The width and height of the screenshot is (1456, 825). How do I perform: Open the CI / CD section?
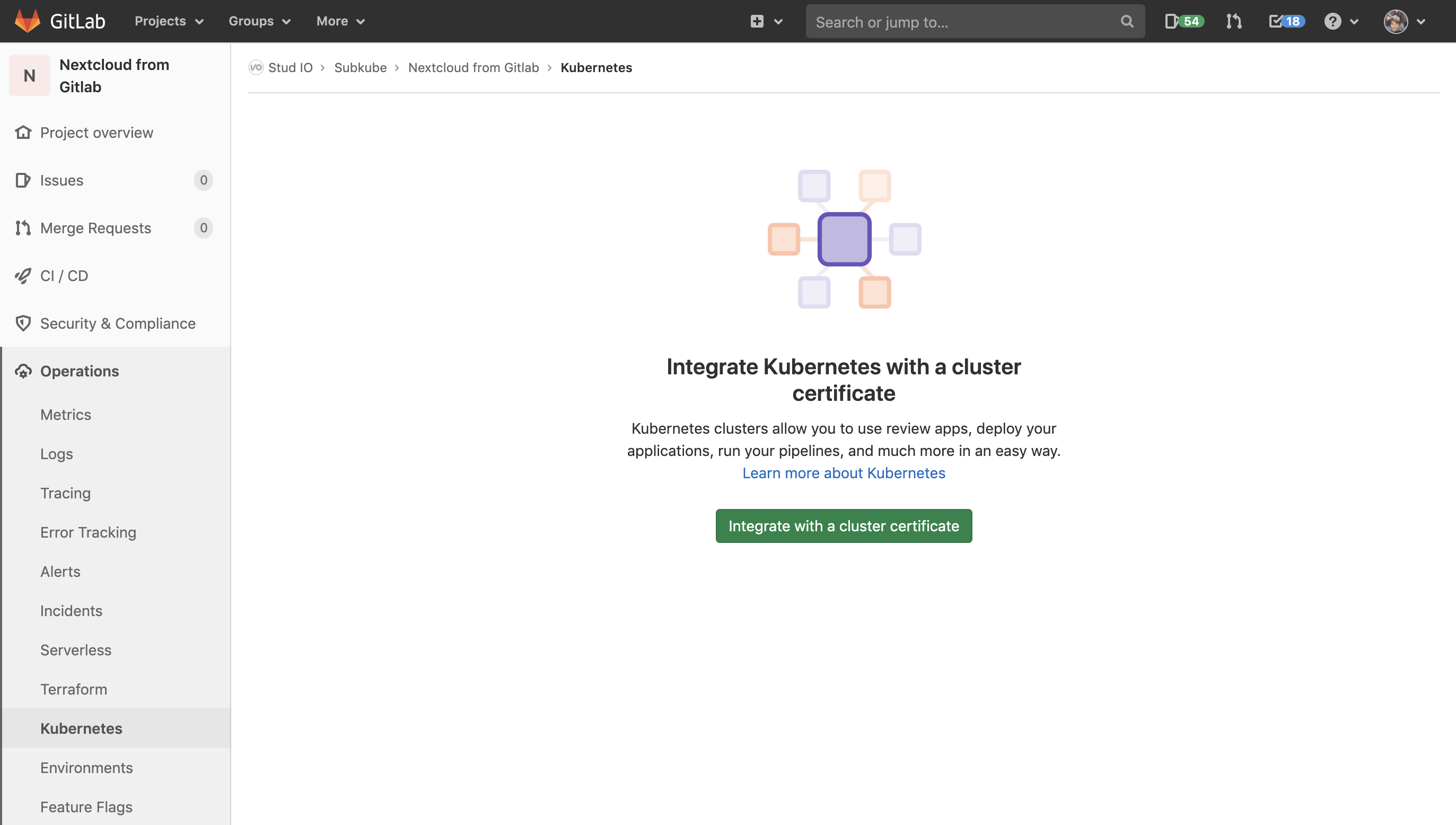pyautogui.click(x=64, y=275)
